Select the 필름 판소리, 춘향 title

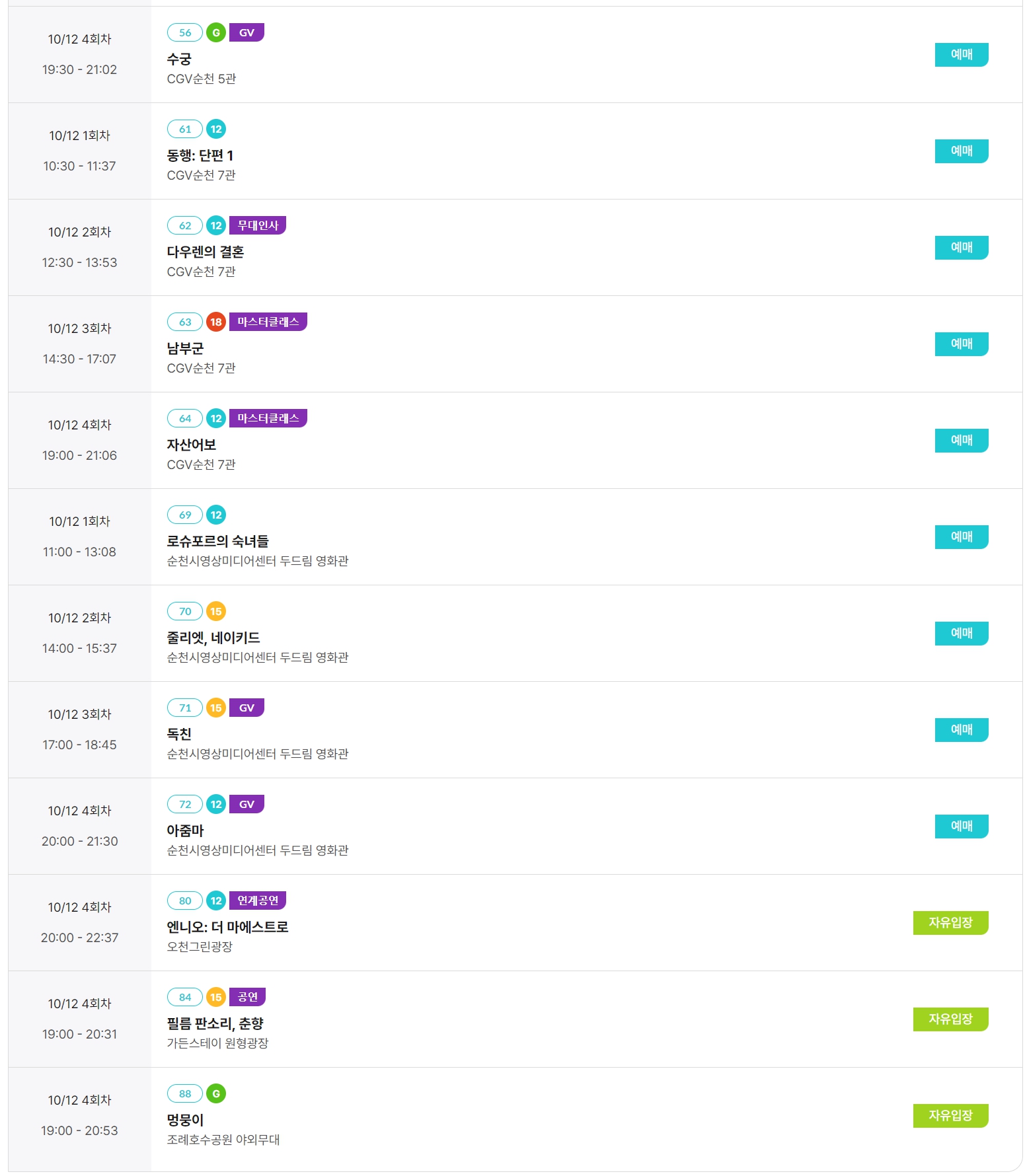(x=215, y=1023)
